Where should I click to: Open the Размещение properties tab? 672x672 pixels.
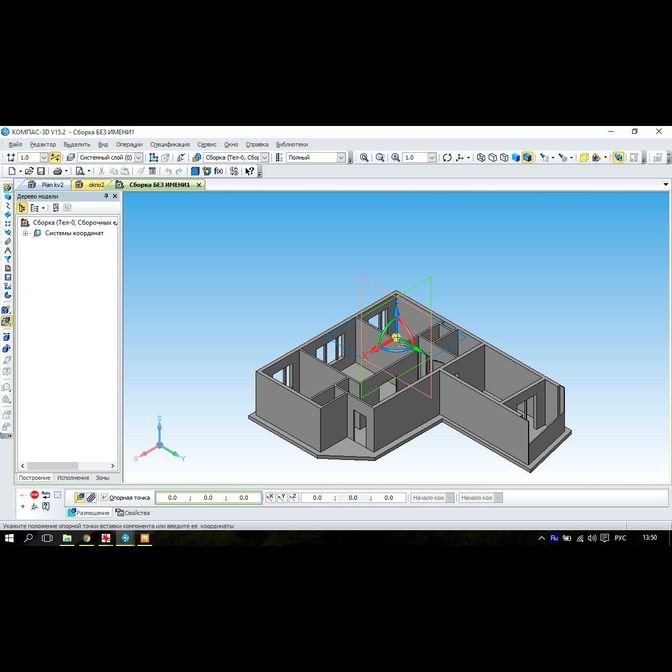point(89,513)
